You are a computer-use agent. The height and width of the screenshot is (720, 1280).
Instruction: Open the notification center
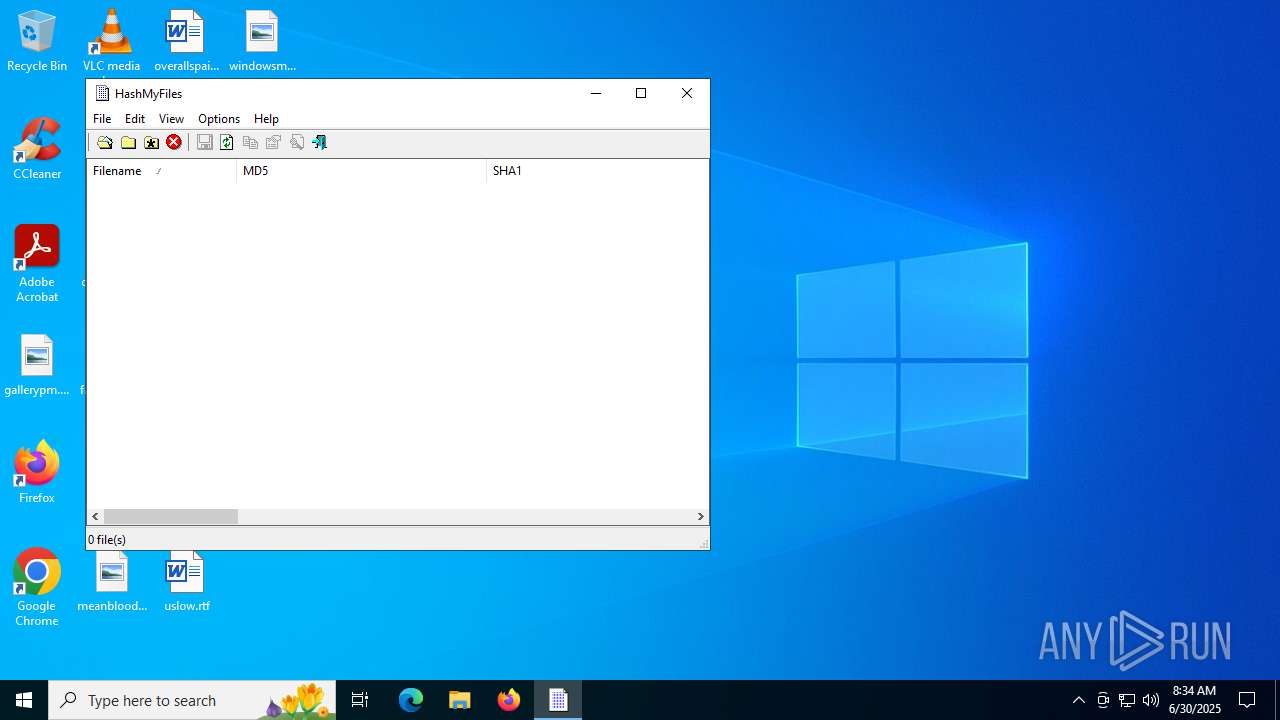point(1247,700)
